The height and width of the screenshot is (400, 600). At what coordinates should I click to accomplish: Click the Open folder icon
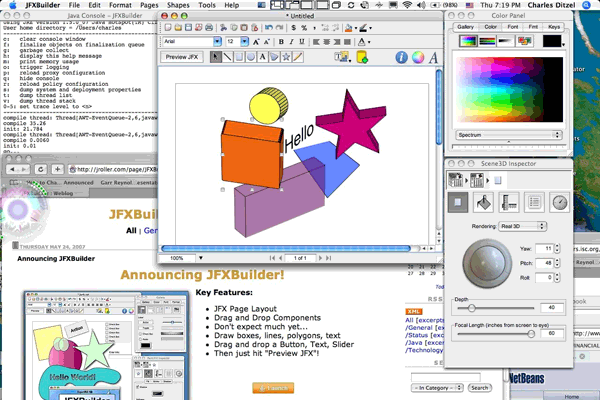(x=178, y=28)
